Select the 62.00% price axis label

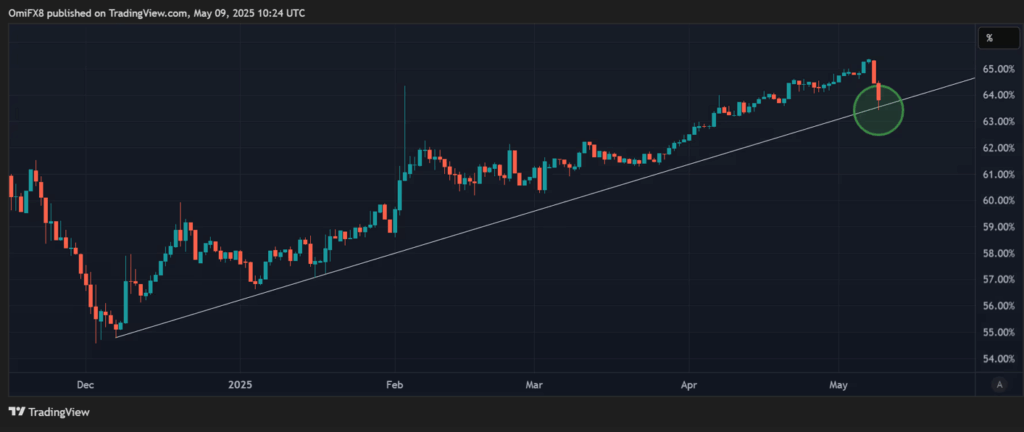[999, 148]
